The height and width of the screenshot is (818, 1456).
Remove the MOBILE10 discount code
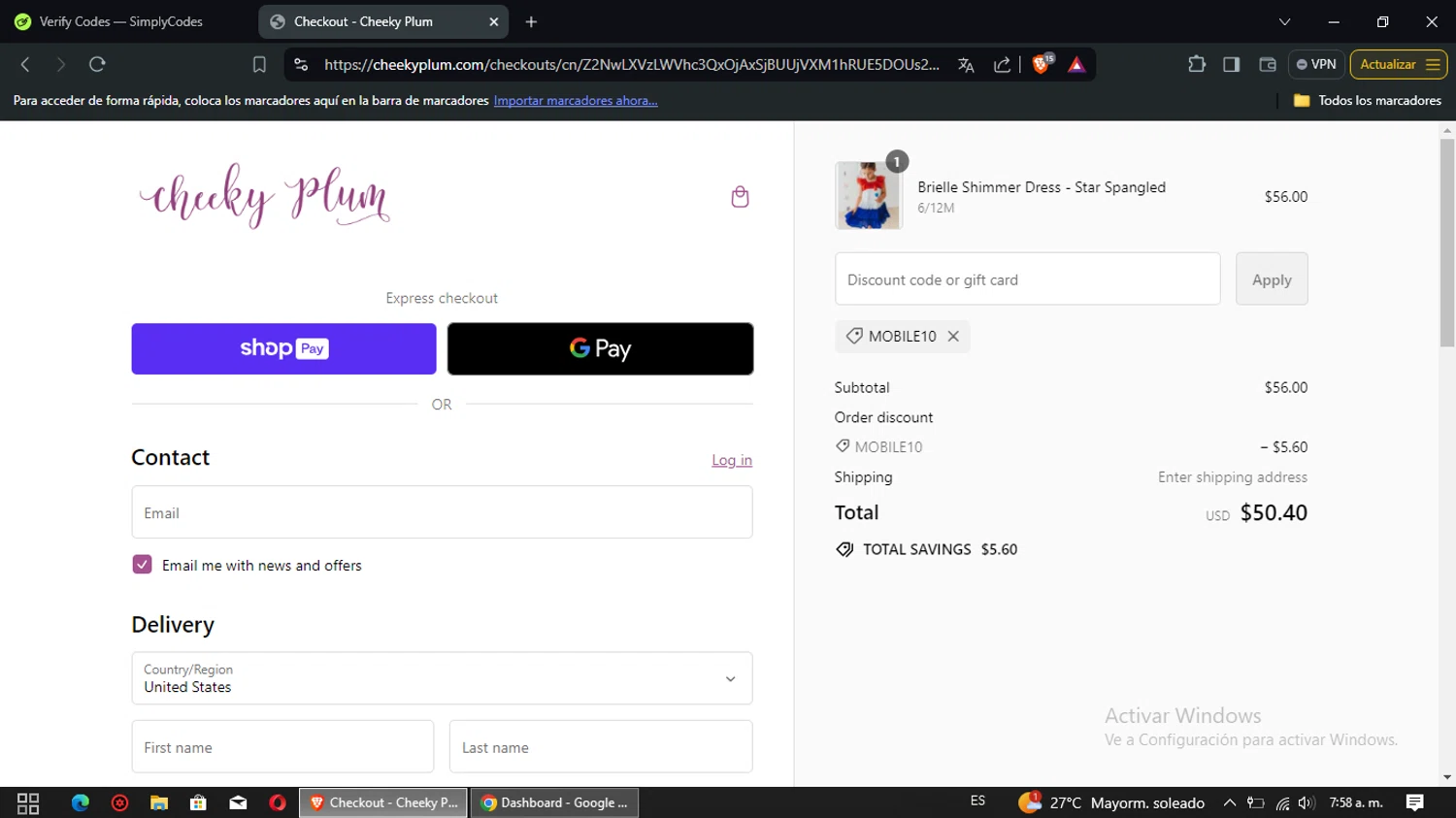pos(953,336)
